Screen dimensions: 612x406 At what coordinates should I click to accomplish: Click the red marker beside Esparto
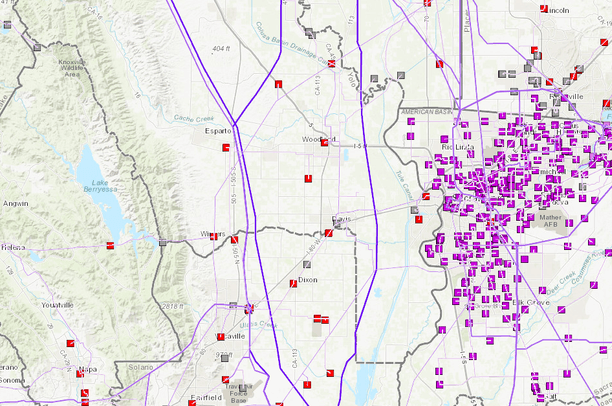[x=226, y=147]
